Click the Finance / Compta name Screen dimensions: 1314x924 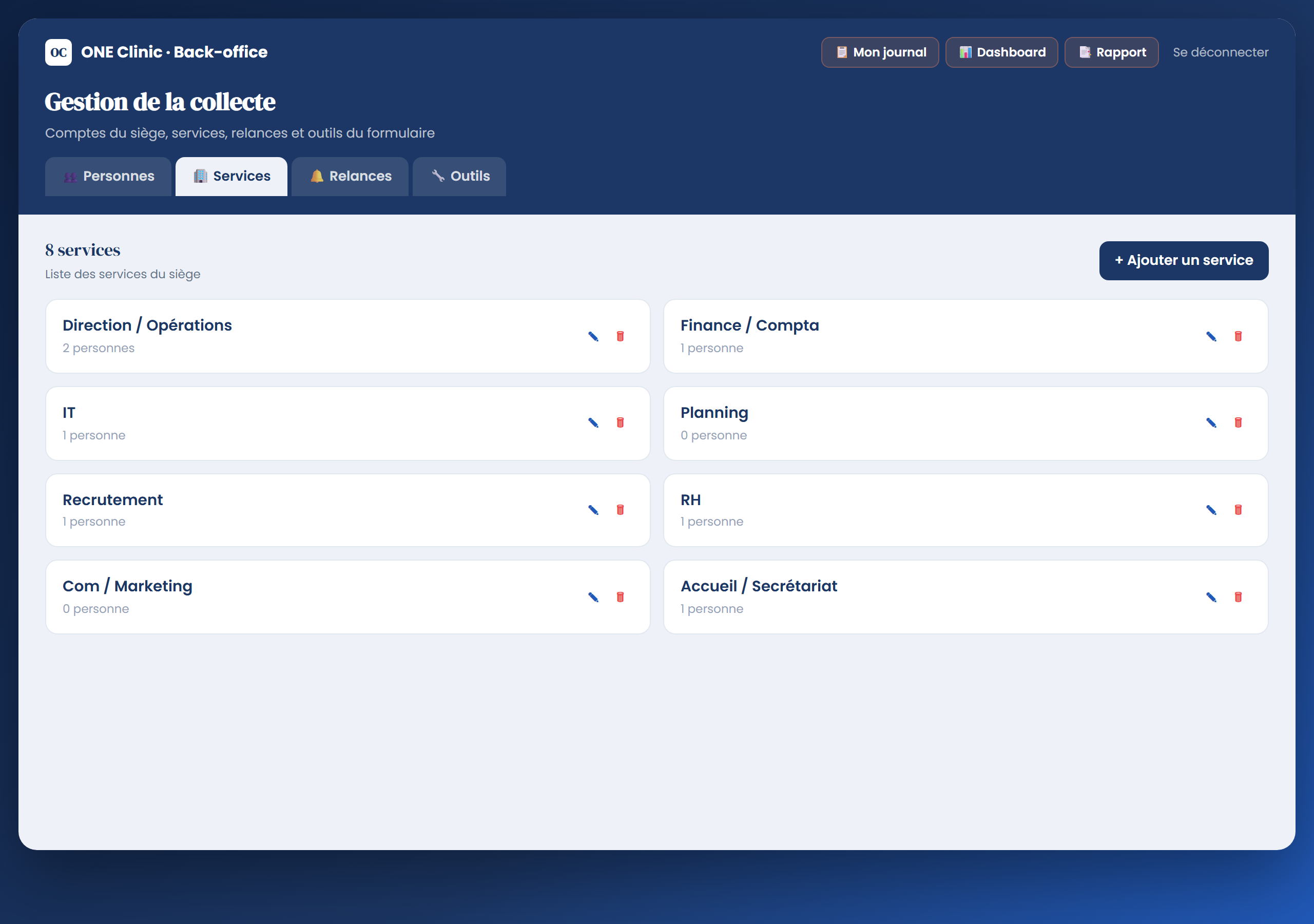(750, 325)
